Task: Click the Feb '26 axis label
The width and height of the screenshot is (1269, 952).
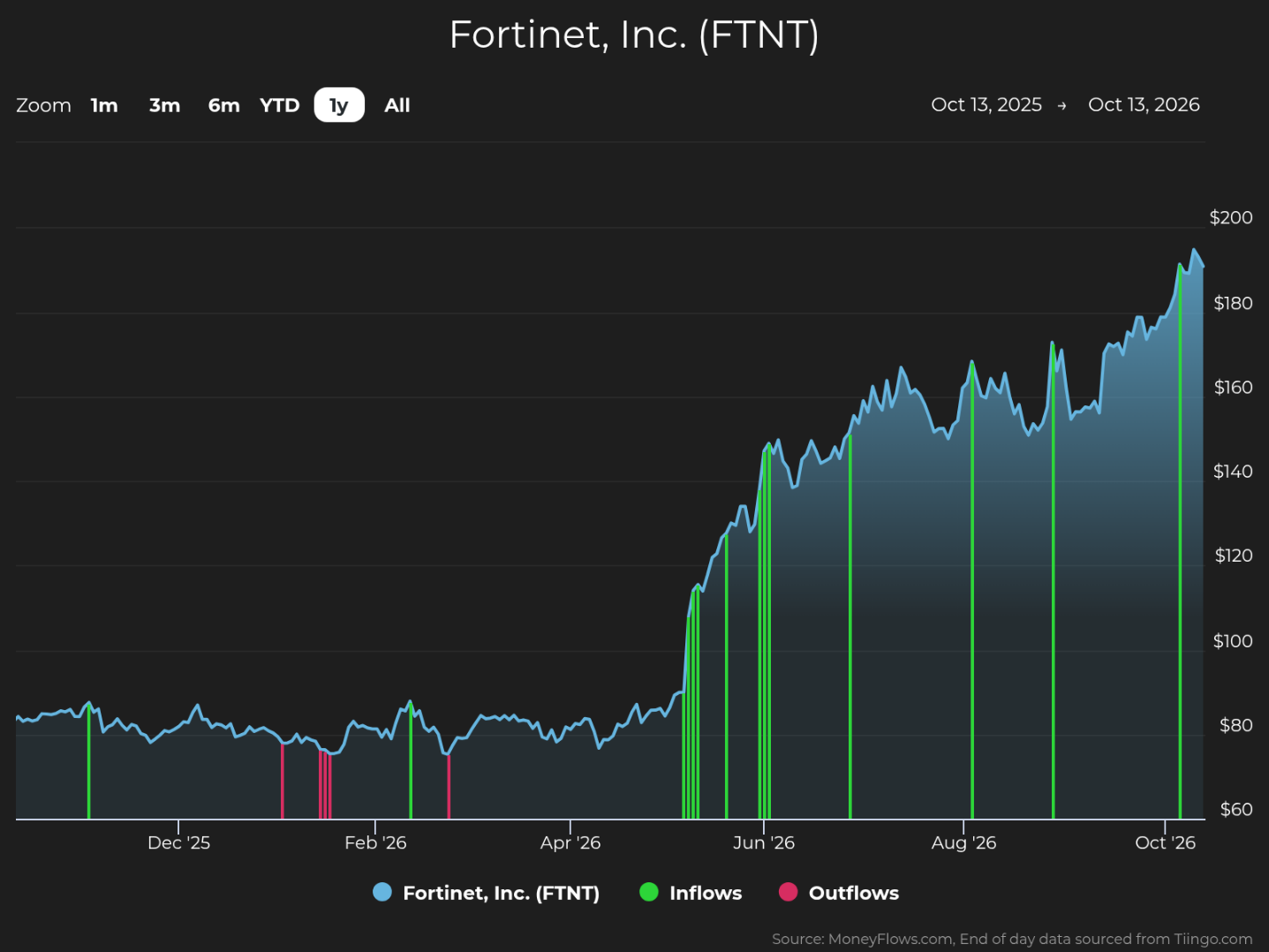Action: (x=375, y=842)
